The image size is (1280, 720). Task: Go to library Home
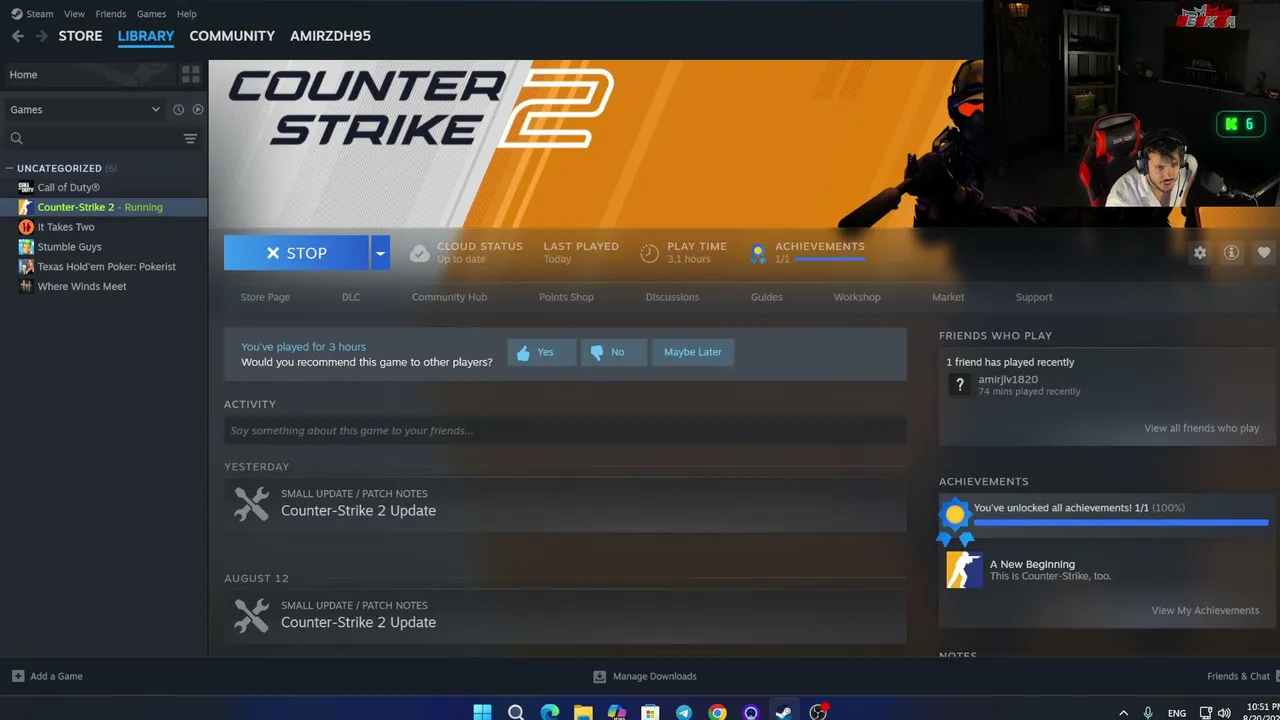coord(88,75)
